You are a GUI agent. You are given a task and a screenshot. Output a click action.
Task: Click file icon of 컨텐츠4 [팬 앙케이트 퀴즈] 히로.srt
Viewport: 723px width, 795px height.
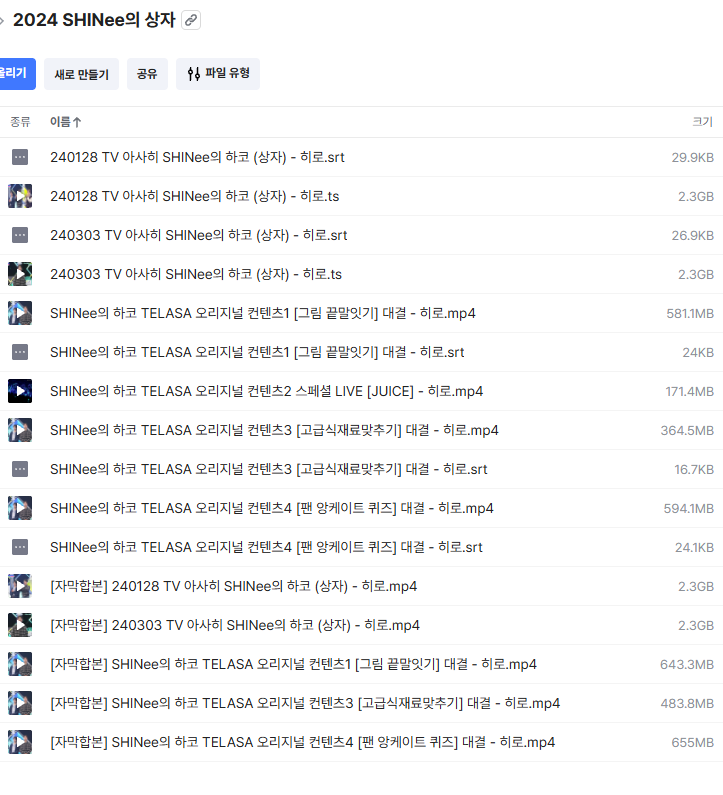tap(20, 547)
